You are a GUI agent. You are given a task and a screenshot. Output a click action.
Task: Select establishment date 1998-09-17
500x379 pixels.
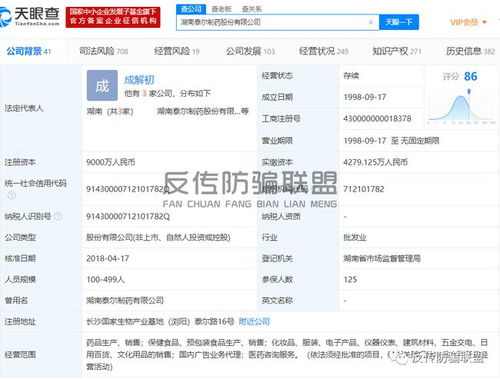point(365,97)
